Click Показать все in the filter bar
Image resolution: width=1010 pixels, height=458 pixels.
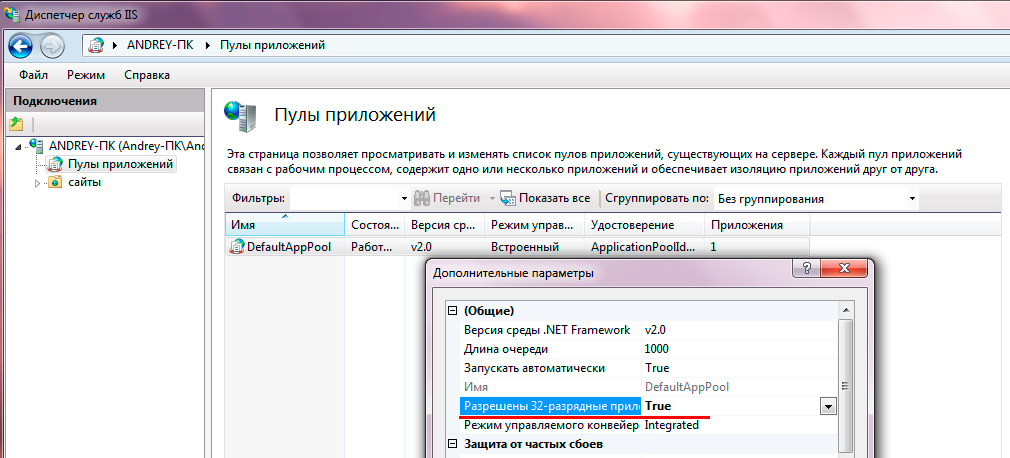[546, 198]
